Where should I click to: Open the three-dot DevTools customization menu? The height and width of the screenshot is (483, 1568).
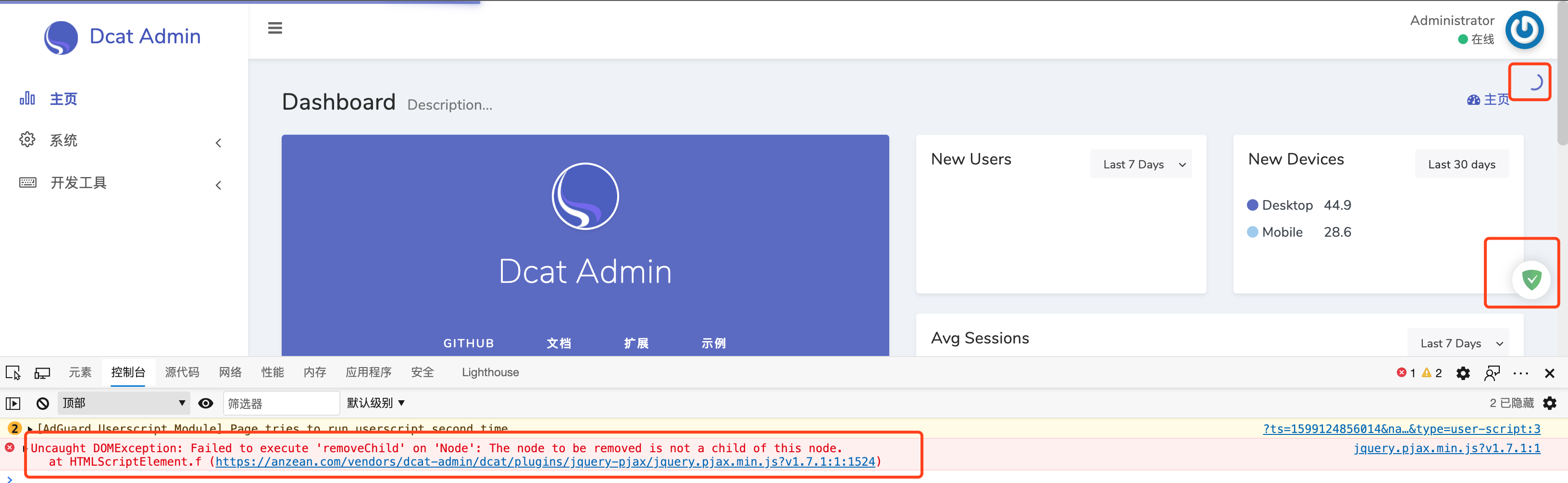click(1520, 373)
